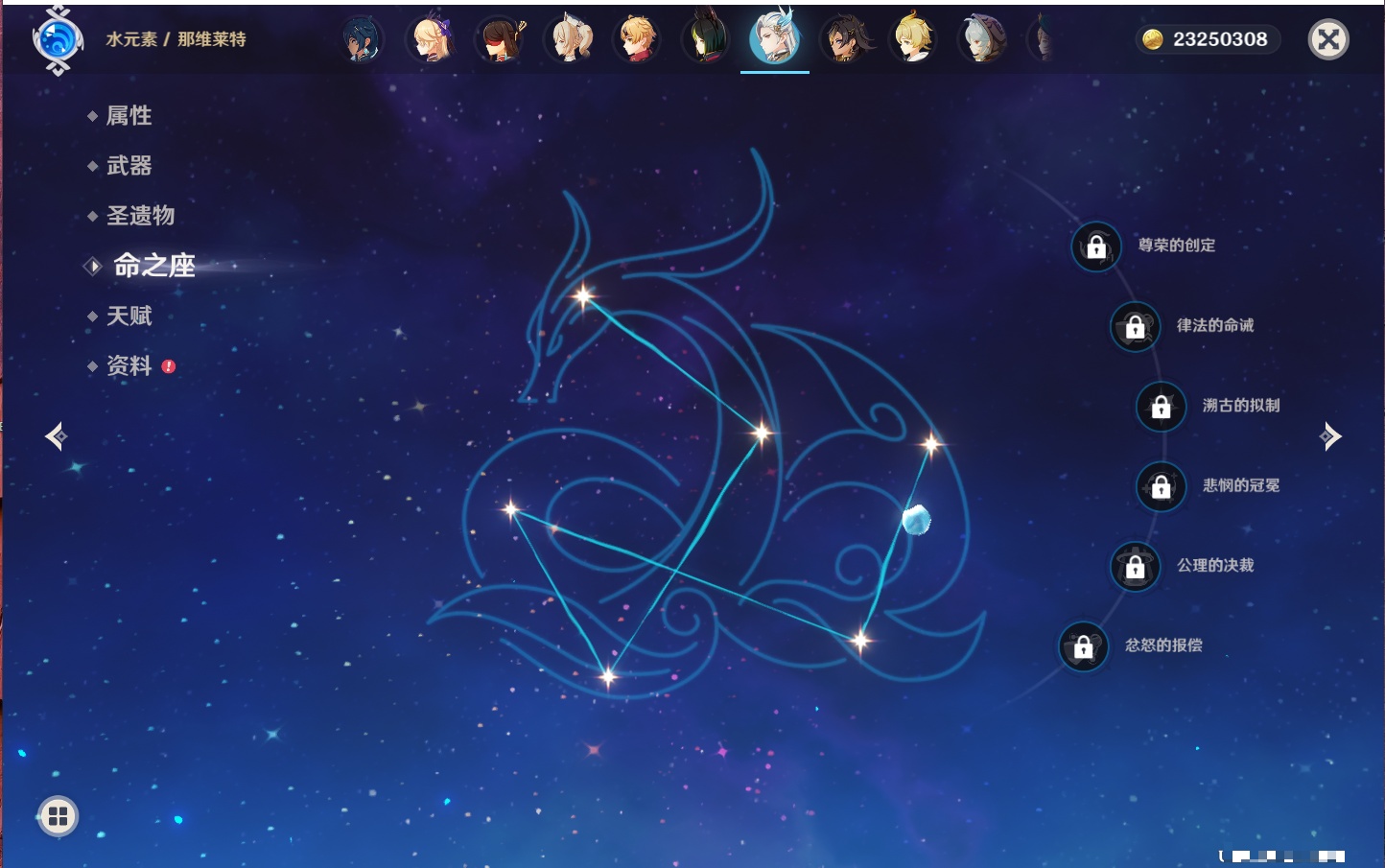Select the 命之座 constellation menu
Screen dimensions: 1385x868
click(153, 266)
